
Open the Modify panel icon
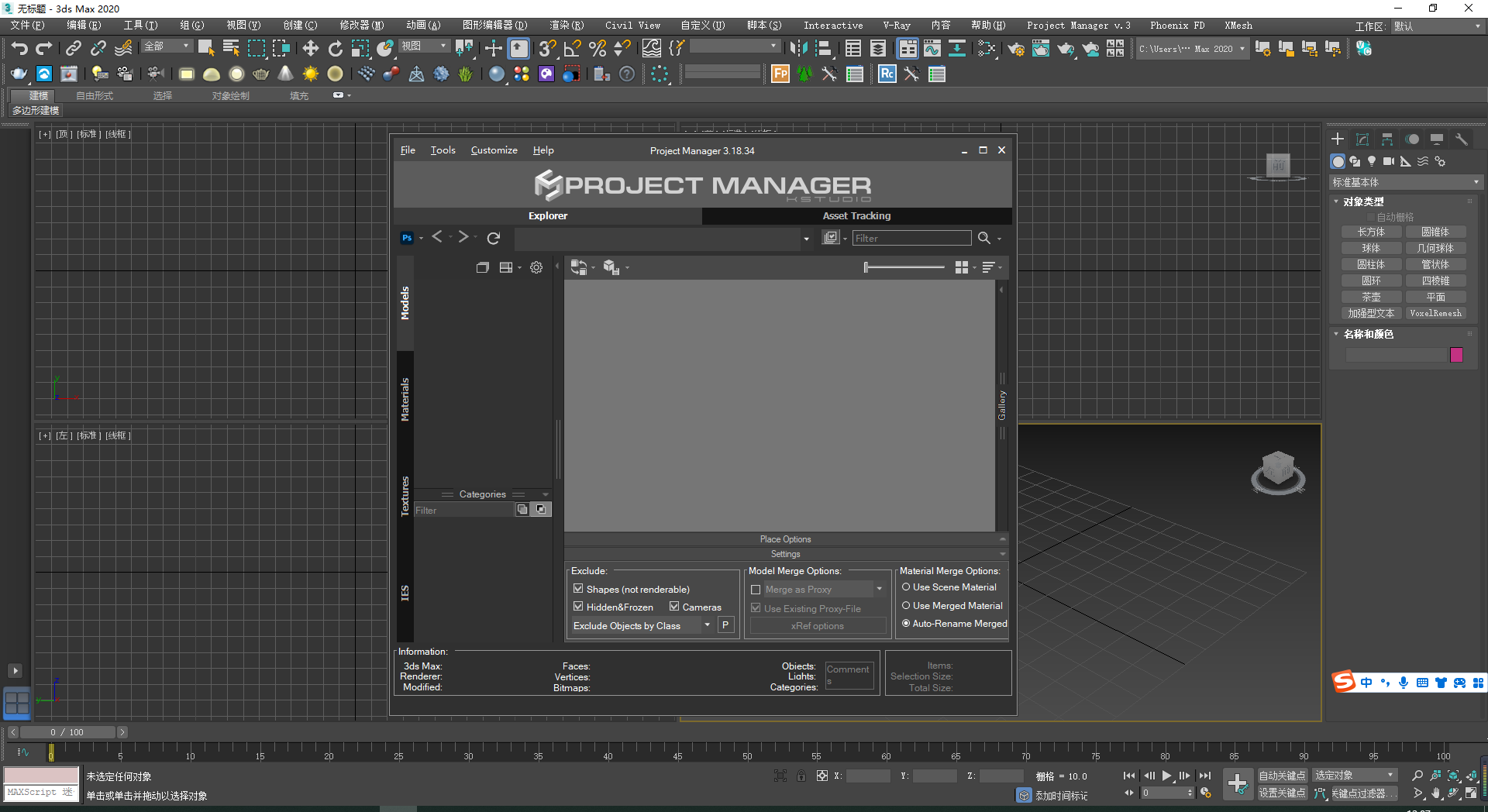point(1362,139)
